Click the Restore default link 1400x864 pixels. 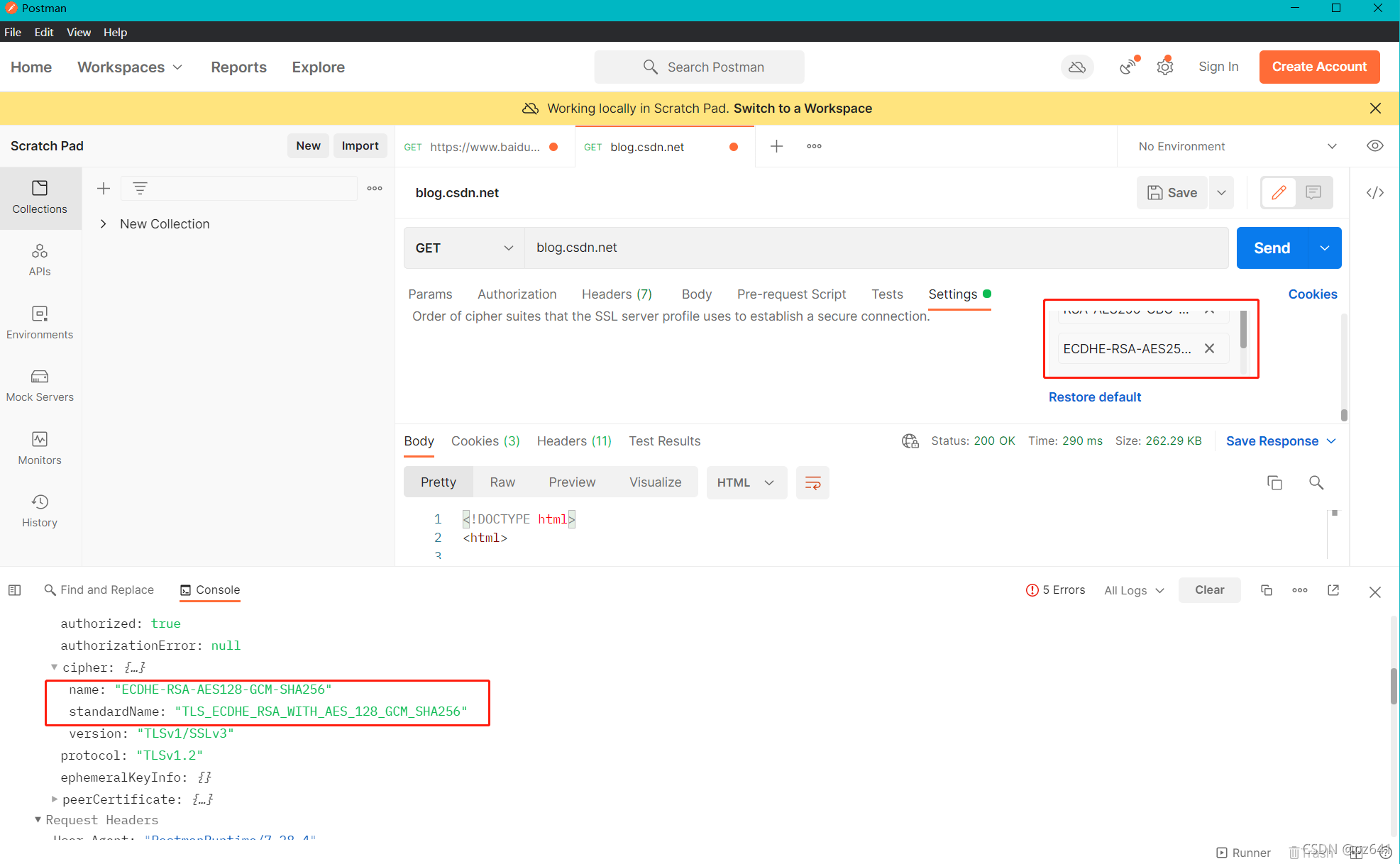(x=1094, y=397)
